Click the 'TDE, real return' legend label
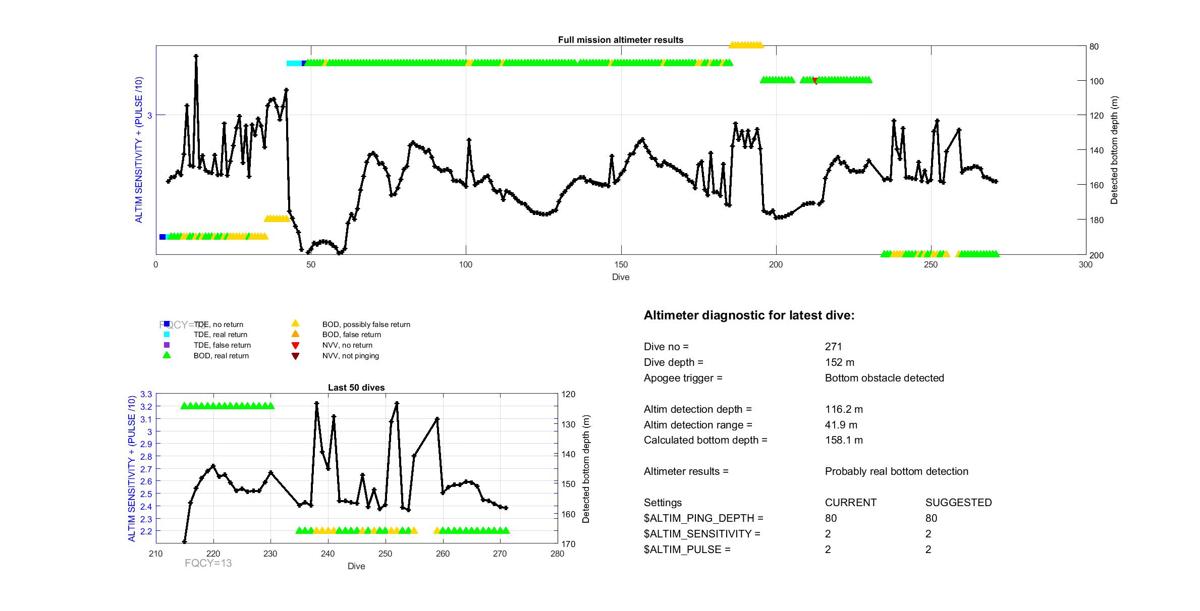This screenshot has width=1200, height=611. (221, 335)
